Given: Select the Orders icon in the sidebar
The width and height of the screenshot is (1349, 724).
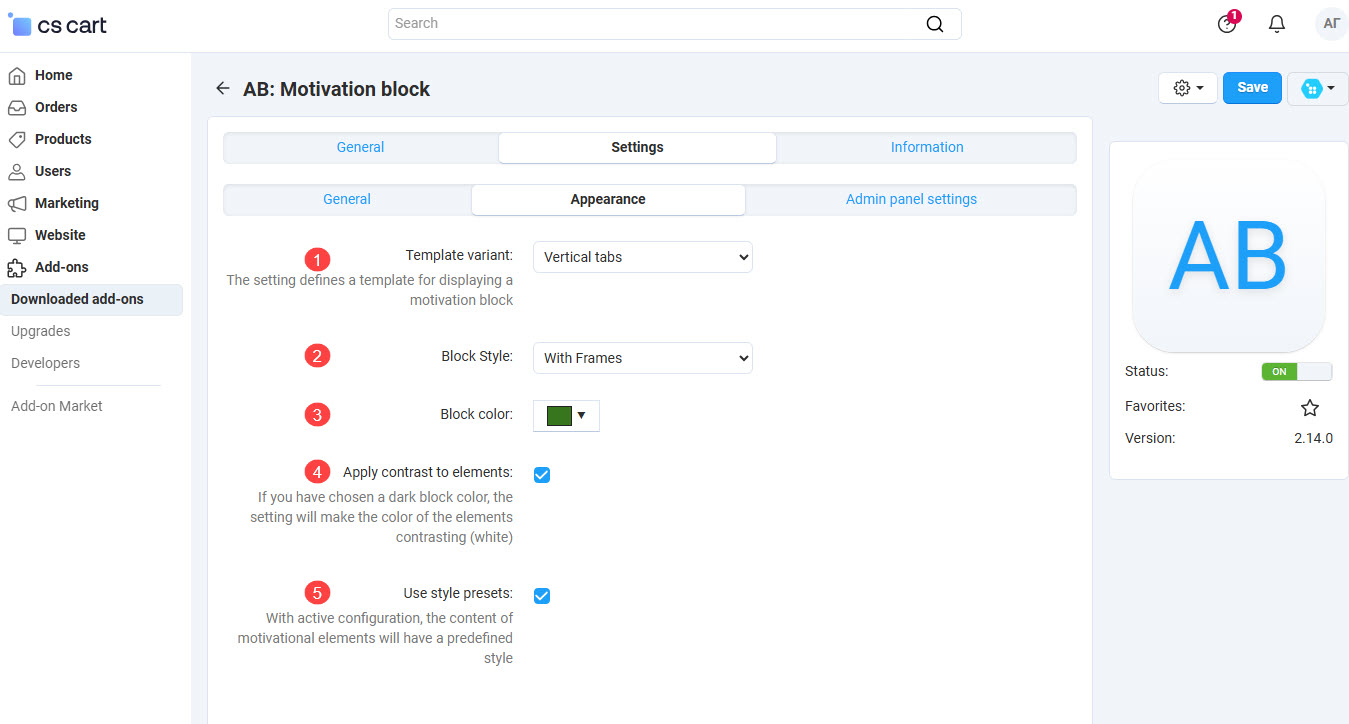Looking at the screenshot, I should pos(18,106).
